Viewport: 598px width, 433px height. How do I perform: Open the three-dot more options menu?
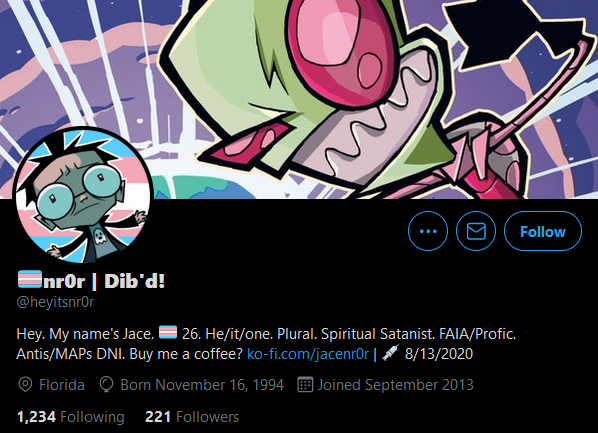(x=428, y=231)
